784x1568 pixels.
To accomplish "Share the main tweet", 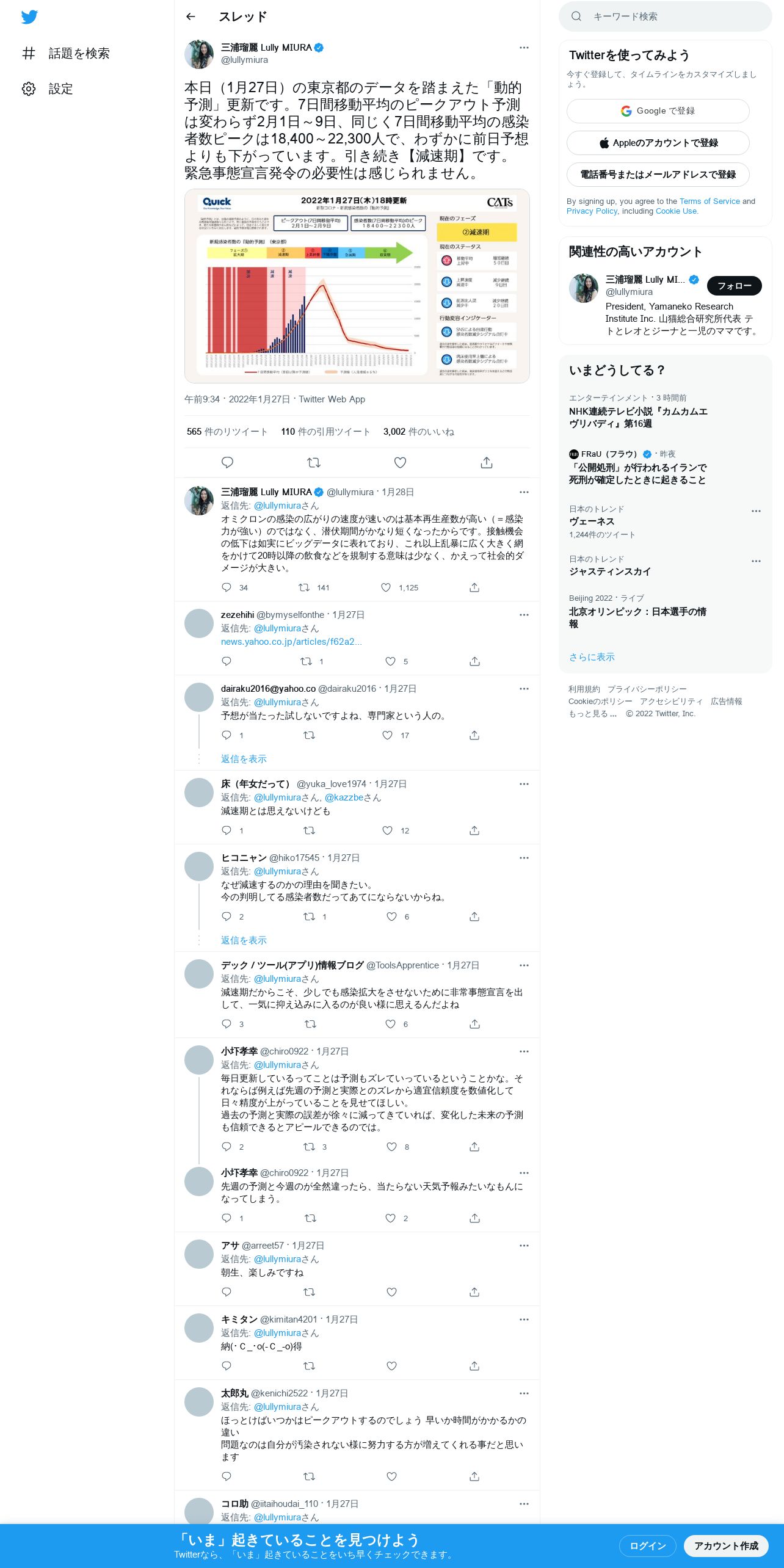I will 487,462.
